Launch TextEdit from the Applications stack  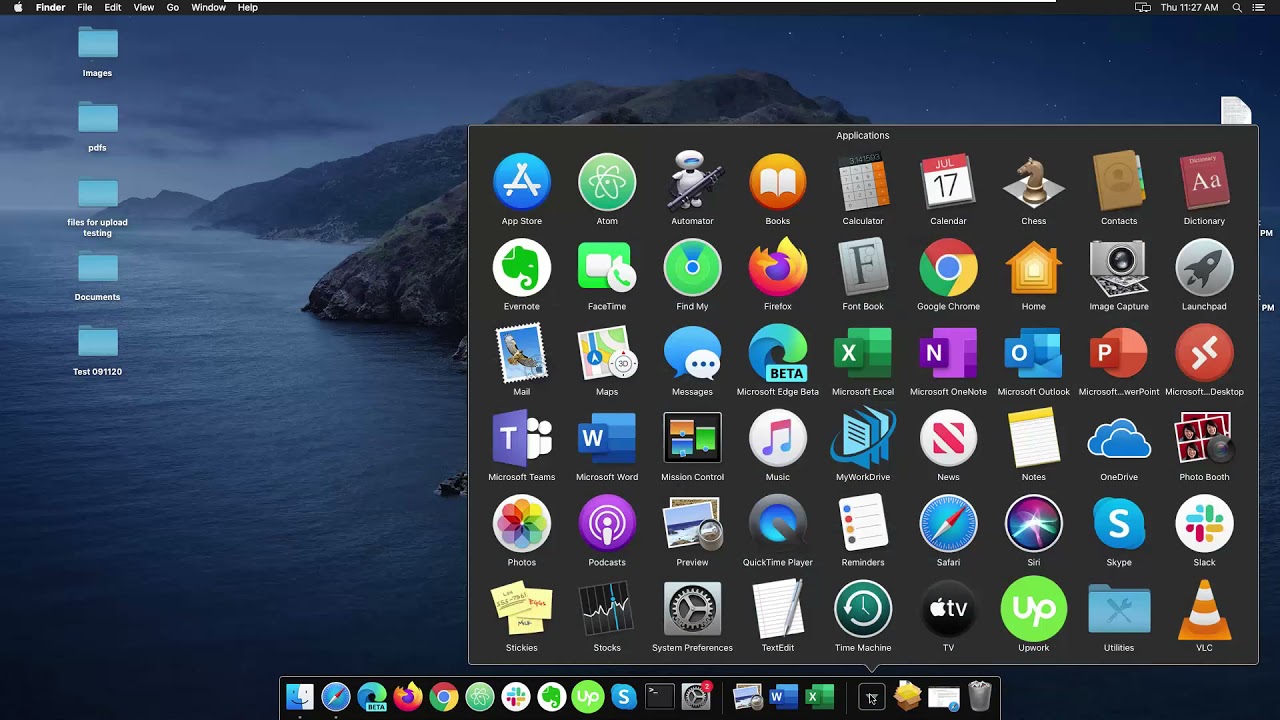point(778,609)
